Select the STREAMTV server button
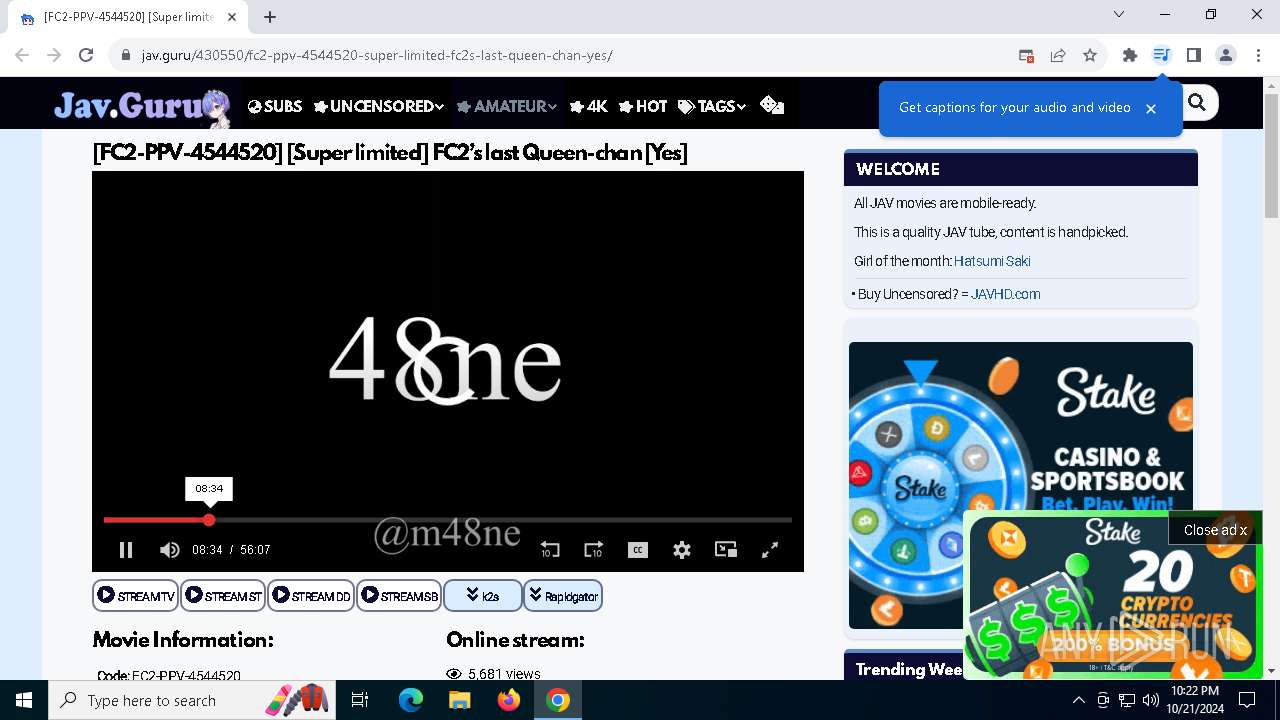The width and height of the screenshot is (1280, 720). (x=135, y=596)
